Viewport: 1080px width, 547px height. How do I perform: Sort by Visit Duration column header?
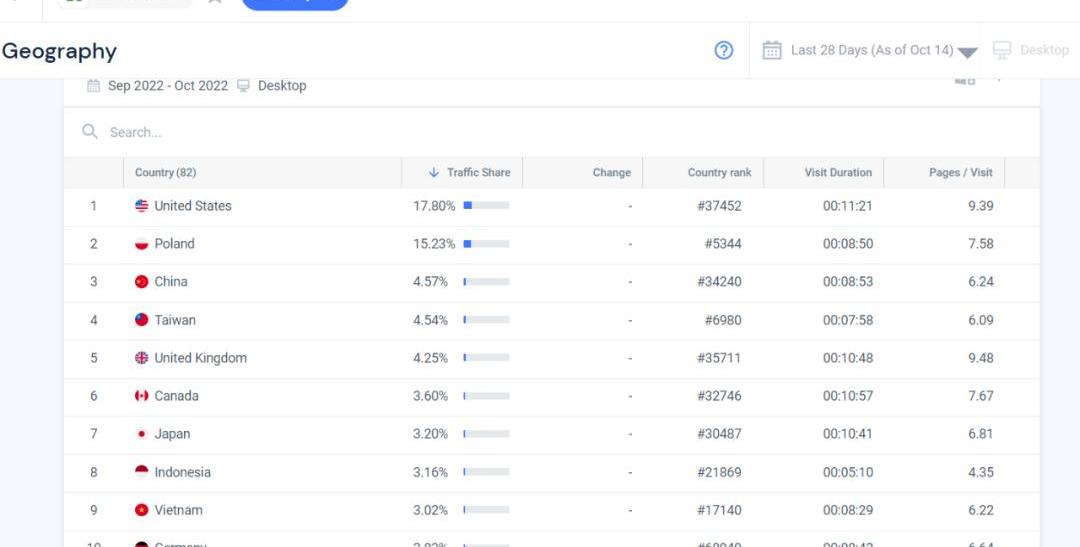tap(837, 172)
